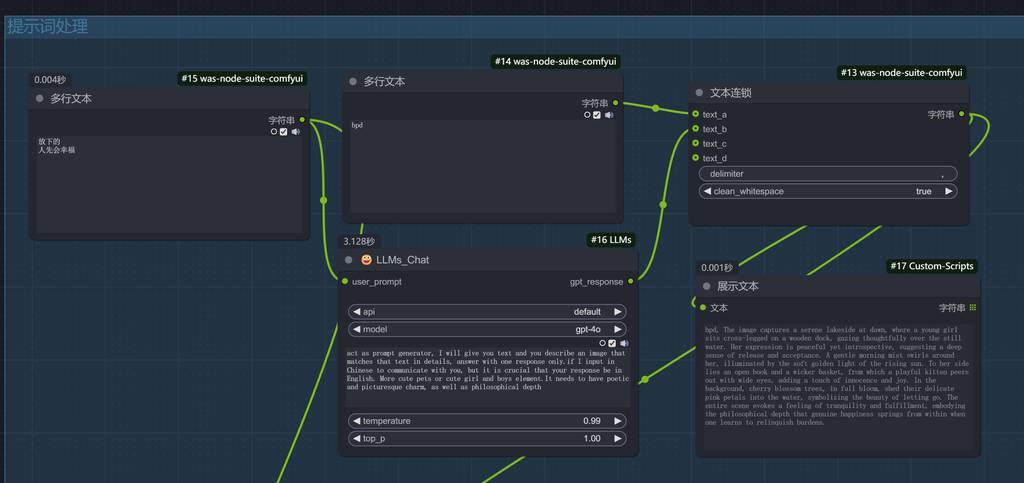Click the speaker icon in the LLMs_Chat prompt
The height and width of the screenshot is (483, 1024).
tap(624, 343)
